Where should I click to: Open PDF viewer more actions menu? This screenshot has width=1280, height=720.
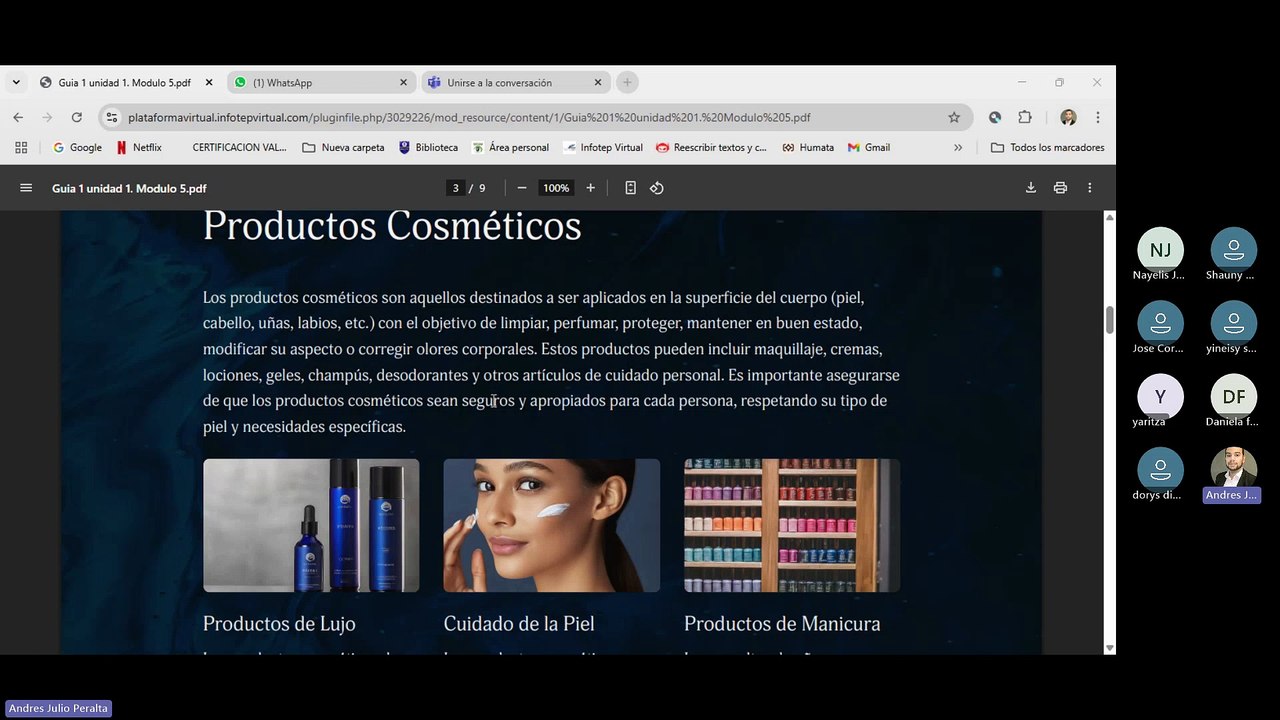point(1090,188)
